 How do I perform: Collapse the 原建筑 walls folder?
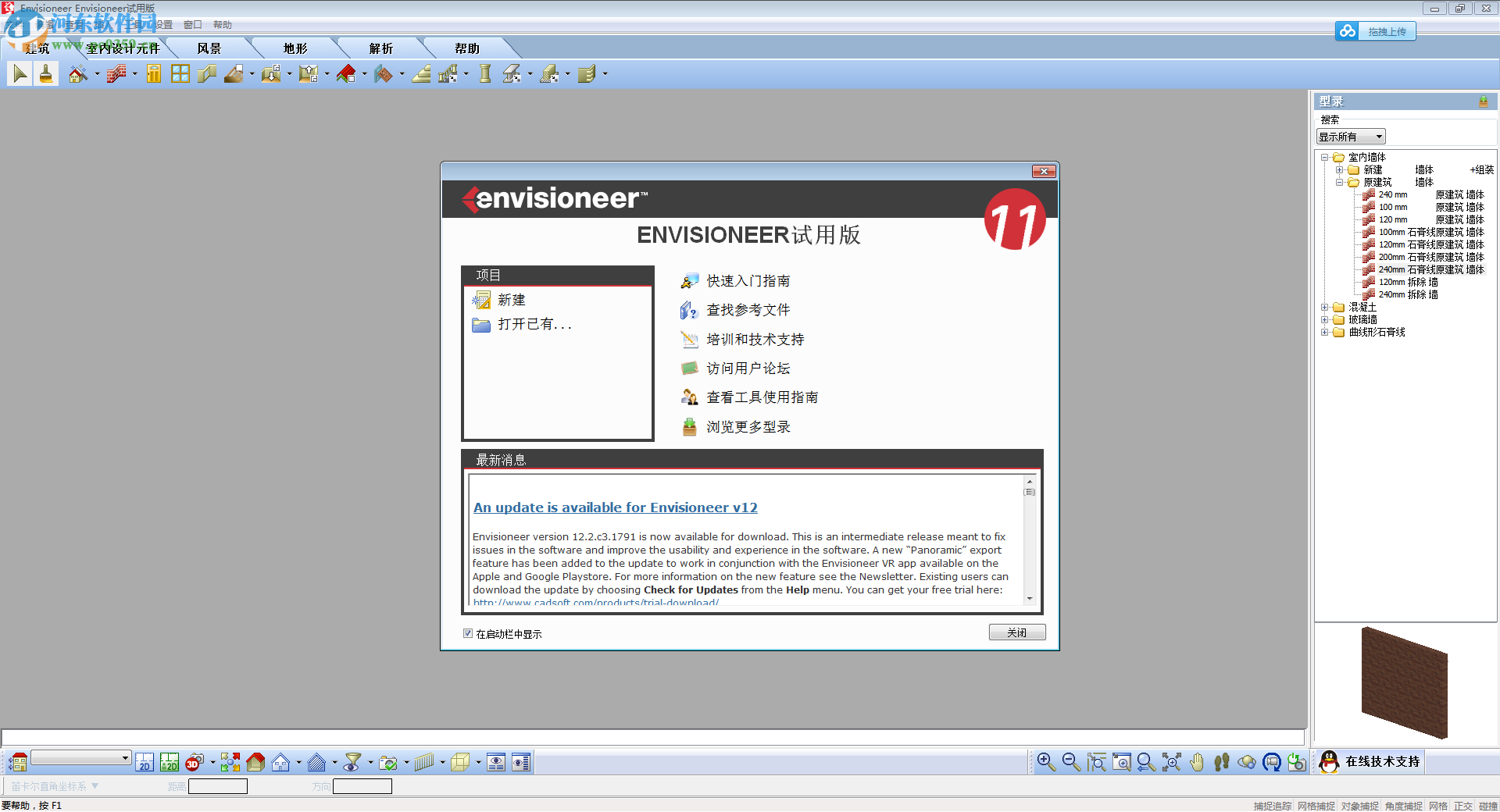(x=1338, y=182)
